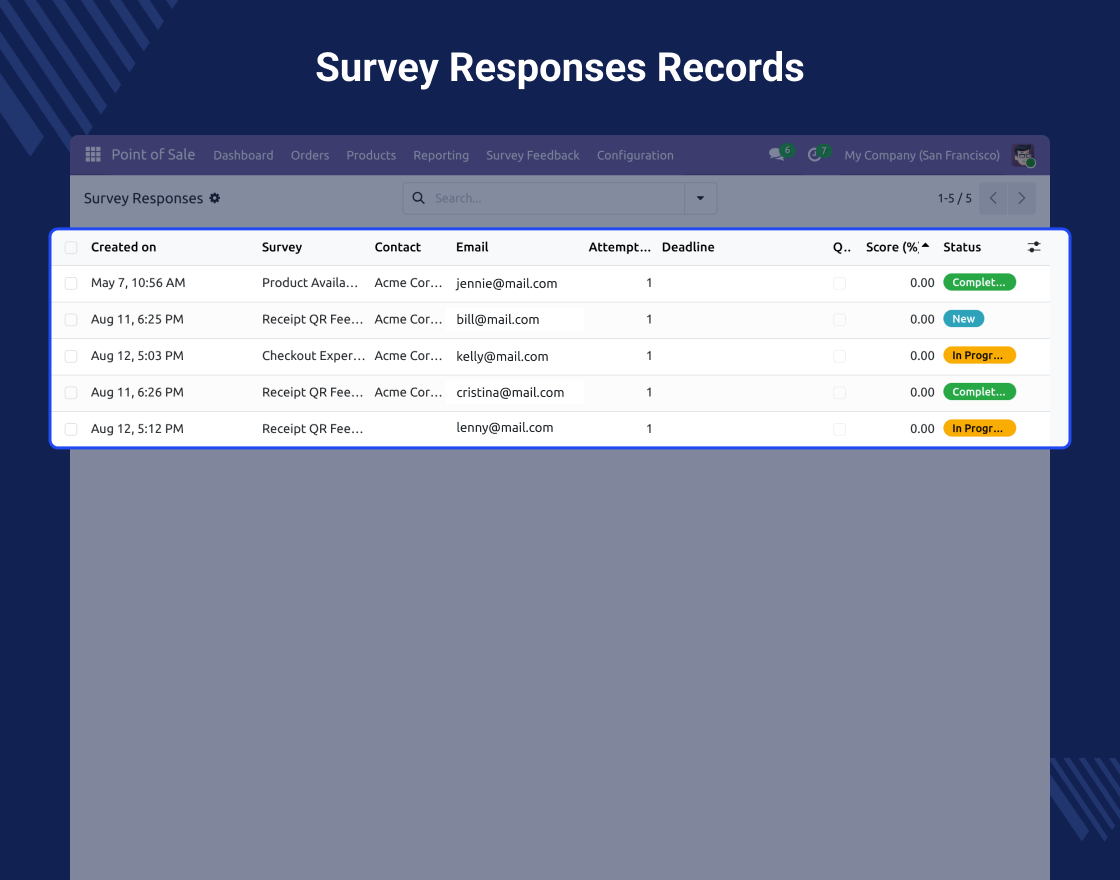This screenshot has width=1120, height=880.
Task: Click Receipt QR Fee... in bill@mail.com row
Action: click(313, 319)
